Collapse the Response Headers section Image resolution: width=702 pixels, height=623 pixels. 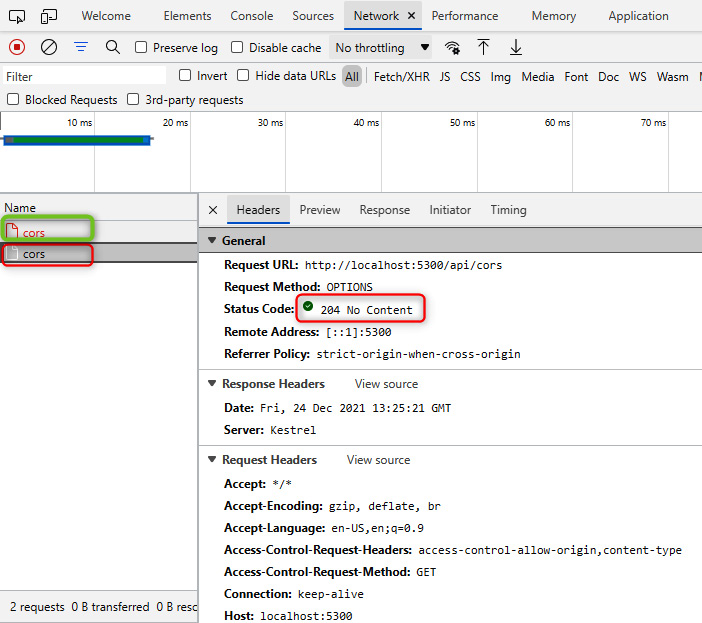pyautogui.click(x=212, y=384)
